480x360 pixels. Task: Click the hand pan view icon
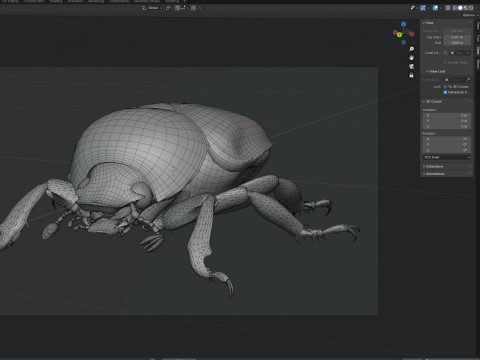411,58
